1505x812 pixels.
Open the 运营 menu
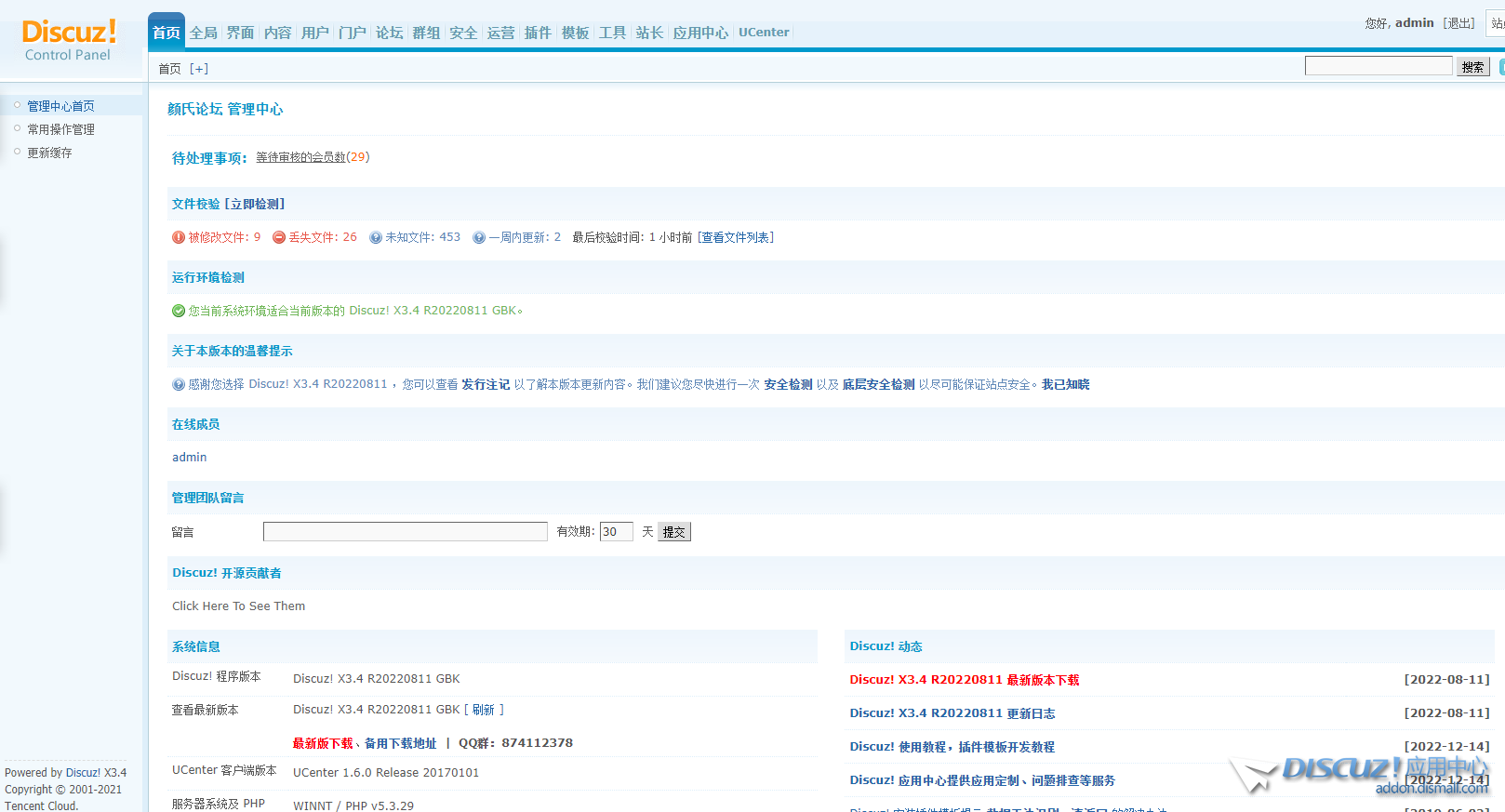pyautogui.click(x=501, y=33)
